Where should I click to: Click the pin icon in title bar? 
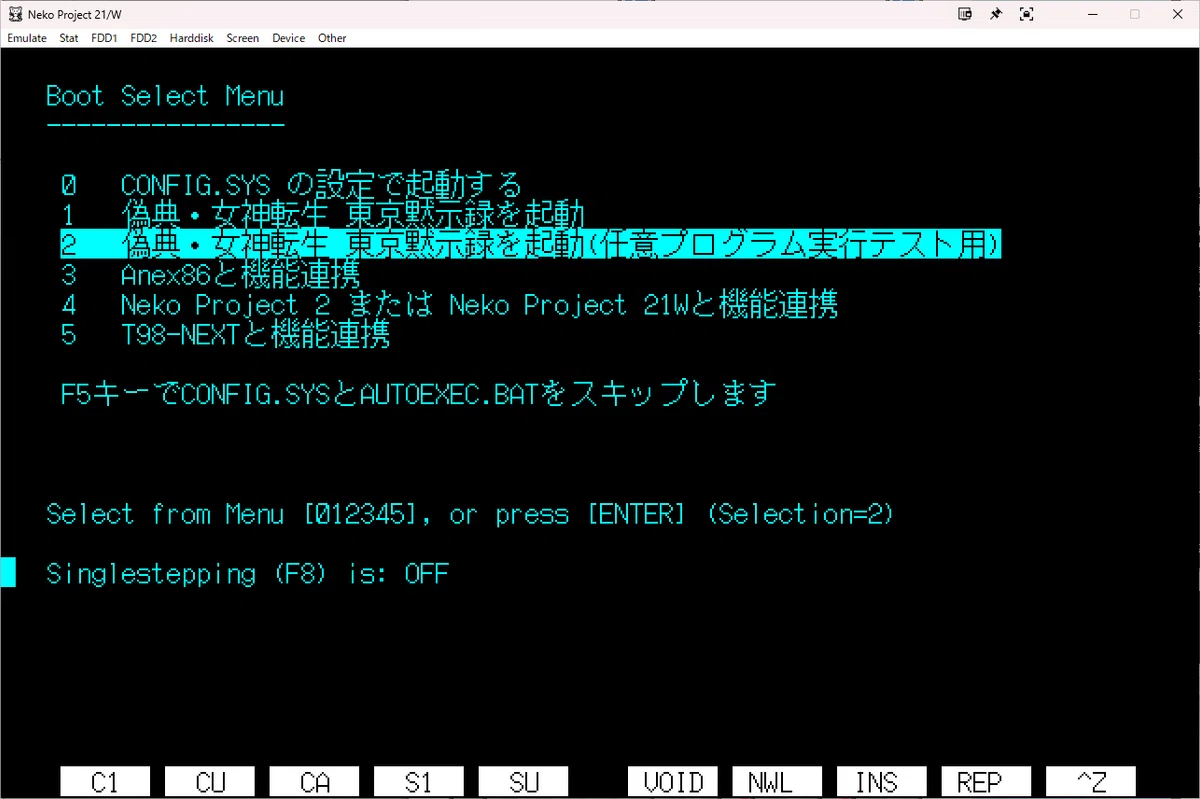996,14
